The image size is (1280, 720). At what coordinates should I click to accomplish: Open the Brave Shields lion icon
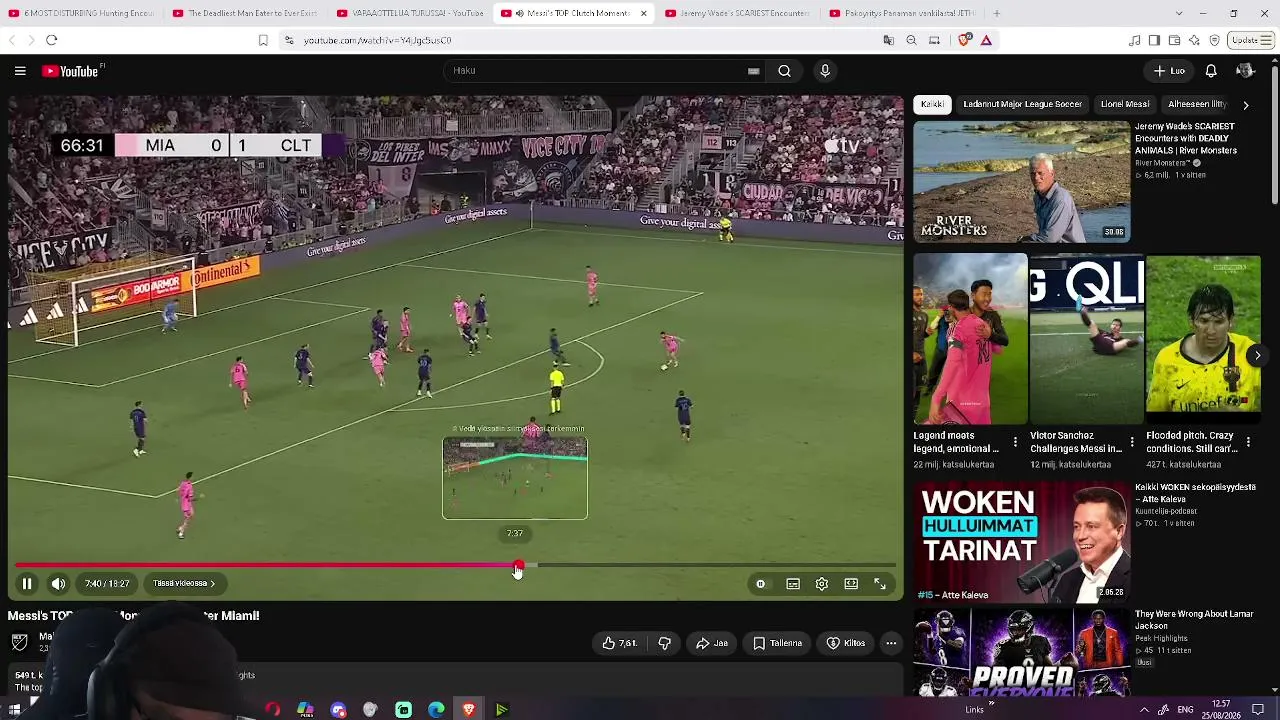point(964,40)
